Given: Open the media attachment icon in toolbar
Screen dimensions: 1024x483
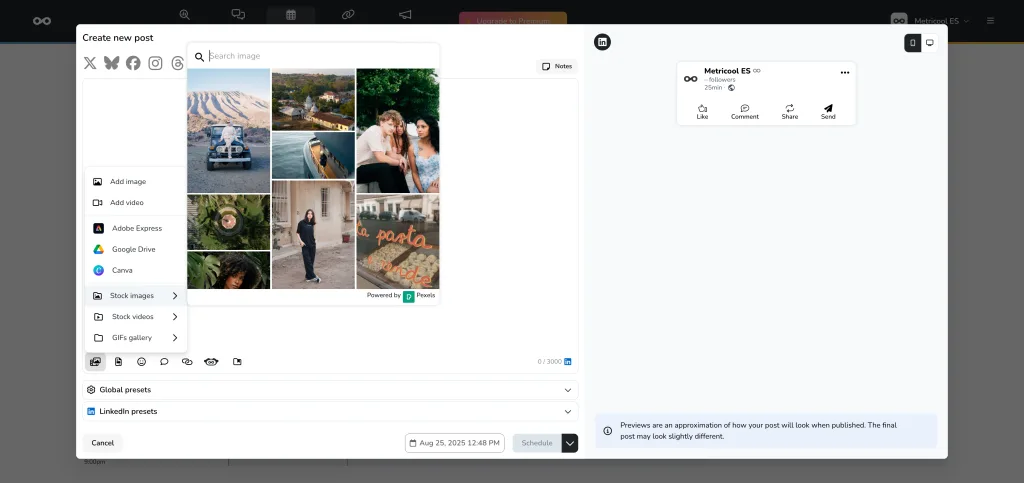Looking at the screenshot, I should click(95, 362).
